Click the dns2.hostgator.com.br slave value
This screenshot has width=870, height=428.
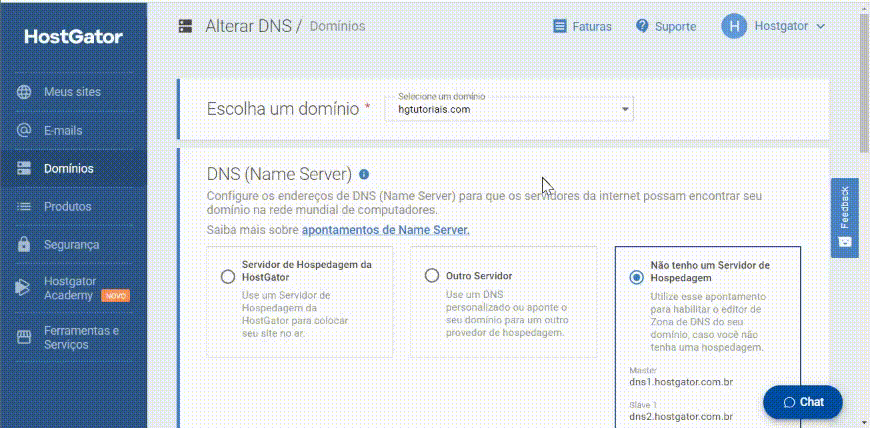click(x=681, y=416)
